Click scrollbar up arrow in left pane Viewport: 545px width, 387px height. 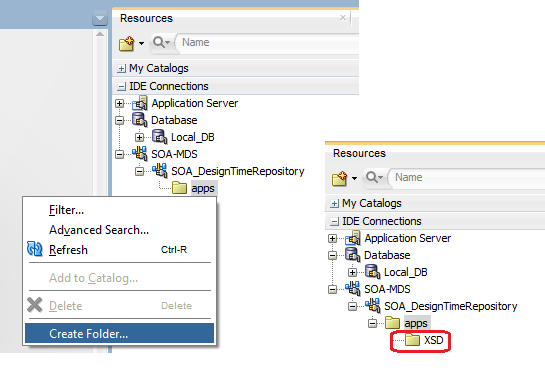tap(100, 34)
